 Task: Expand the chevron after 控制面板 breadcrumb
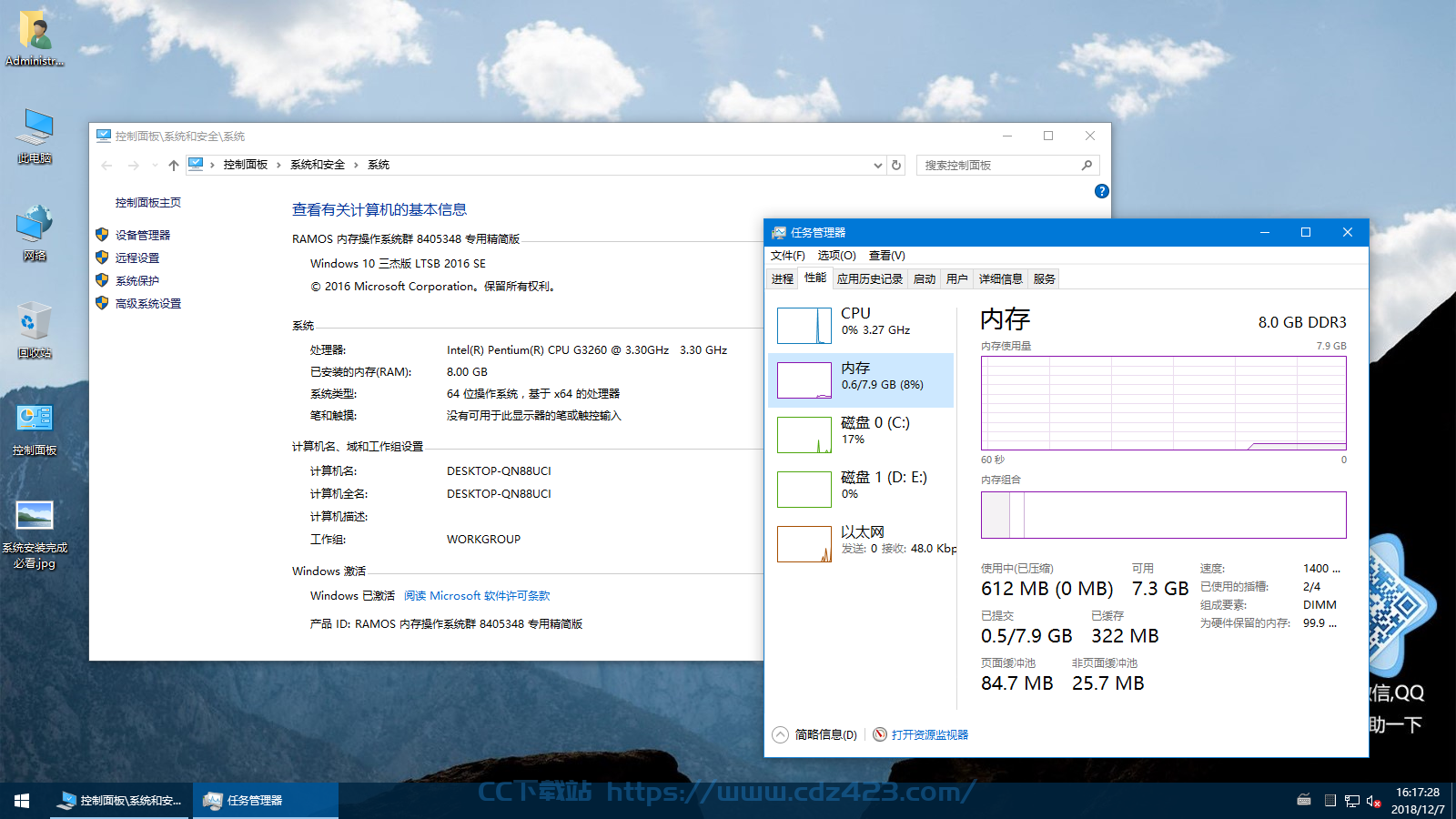click(x=278, y=166)
